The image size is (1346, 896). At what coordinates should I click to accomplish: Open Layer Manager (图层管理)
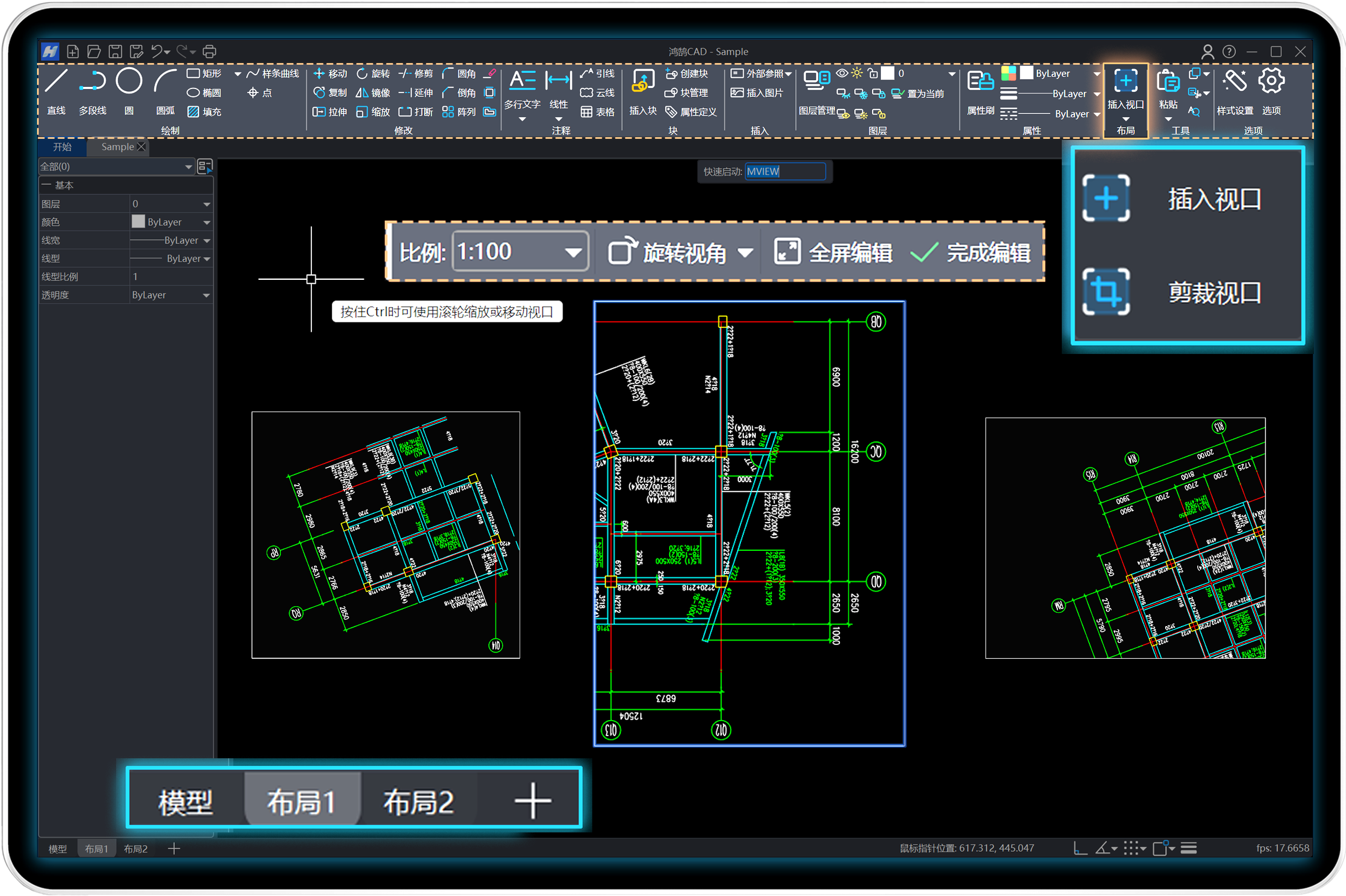coord(816,81)
